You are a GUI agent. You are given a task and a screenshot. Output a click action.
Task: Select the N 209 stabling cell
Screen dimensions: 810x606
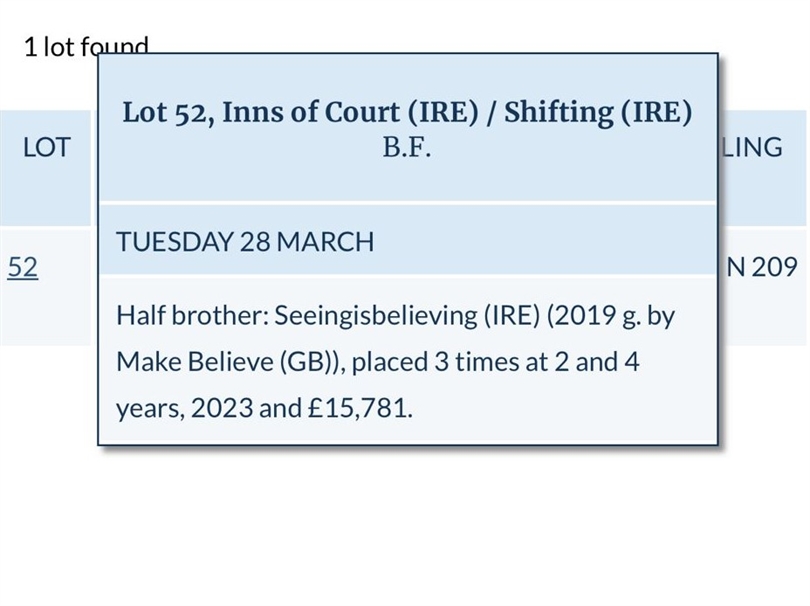[762, 267]
